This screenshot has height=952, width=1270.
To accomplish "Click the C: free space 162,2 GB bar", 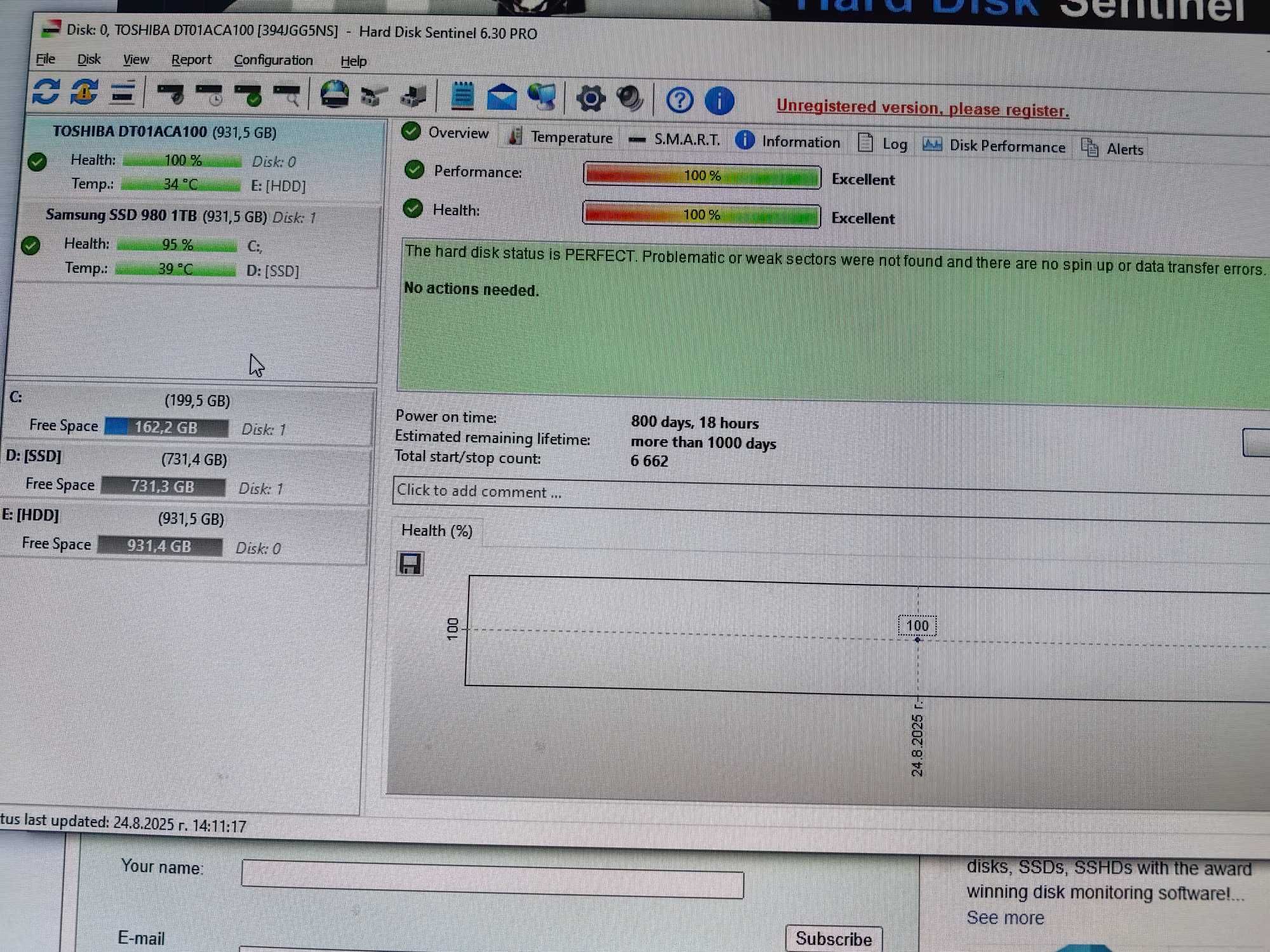I will pos(166,427).
